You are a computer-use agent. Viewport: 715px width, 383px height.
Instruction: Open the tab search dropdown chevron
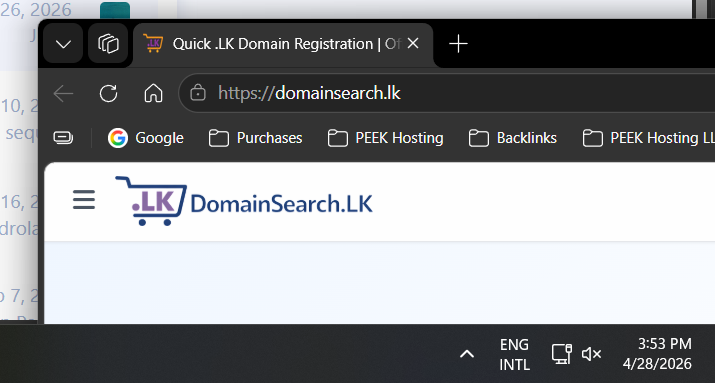[x=63, y=44]
